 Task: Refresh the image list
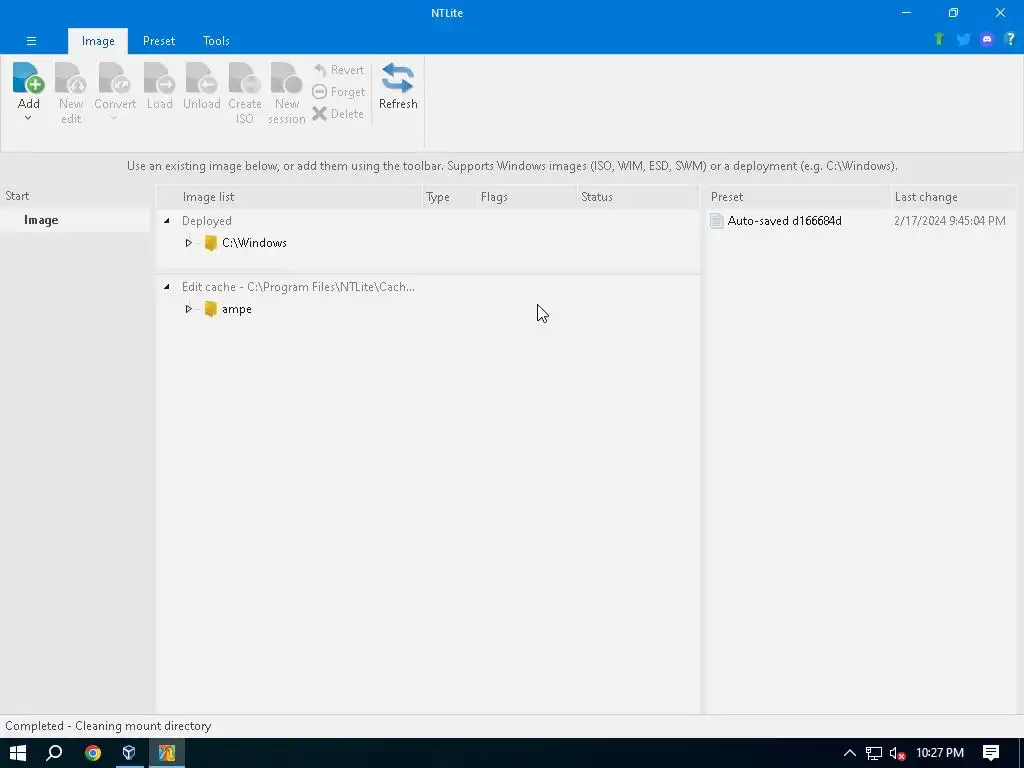(x=398, y=86)
